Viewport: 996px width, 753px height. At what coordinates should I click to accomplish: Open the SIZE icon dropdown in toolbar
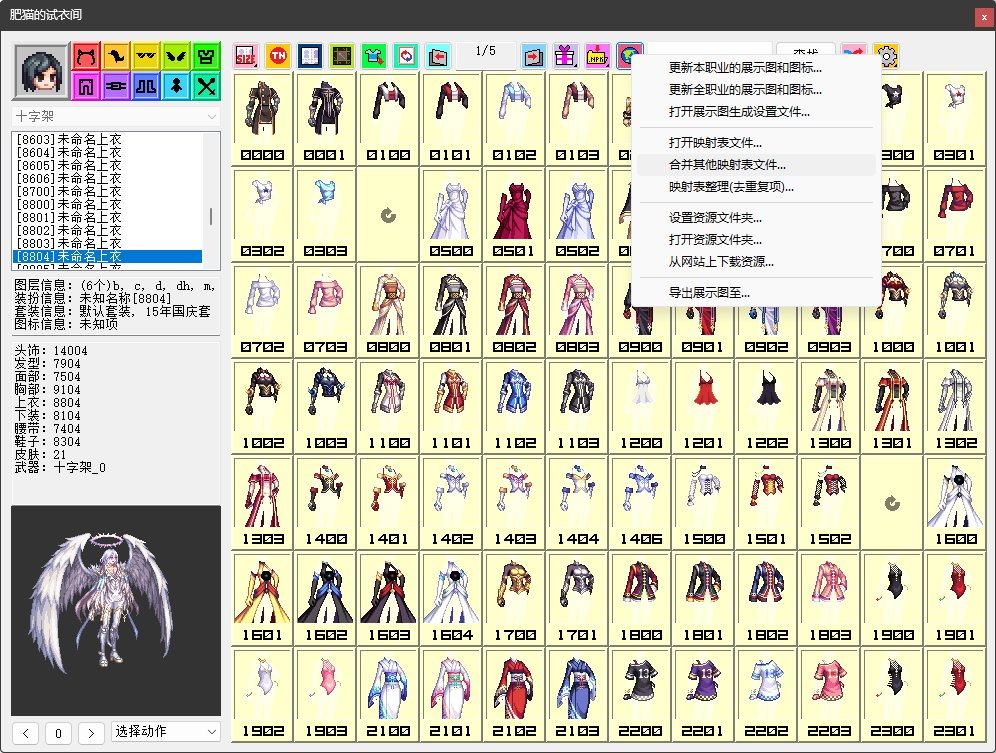coord(246,55)
